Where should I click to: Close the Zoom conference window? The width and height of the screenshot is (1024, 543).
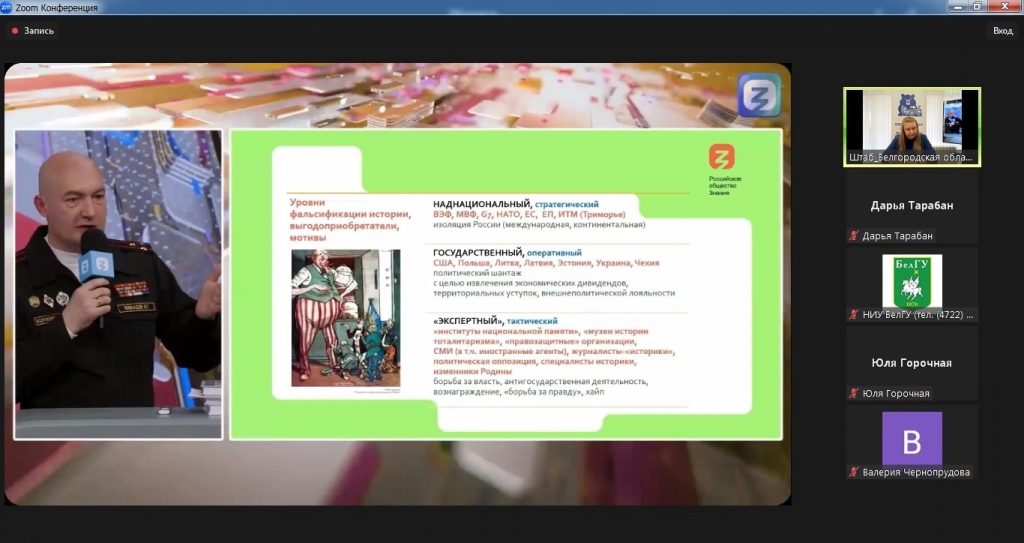tap(1004, 6)
